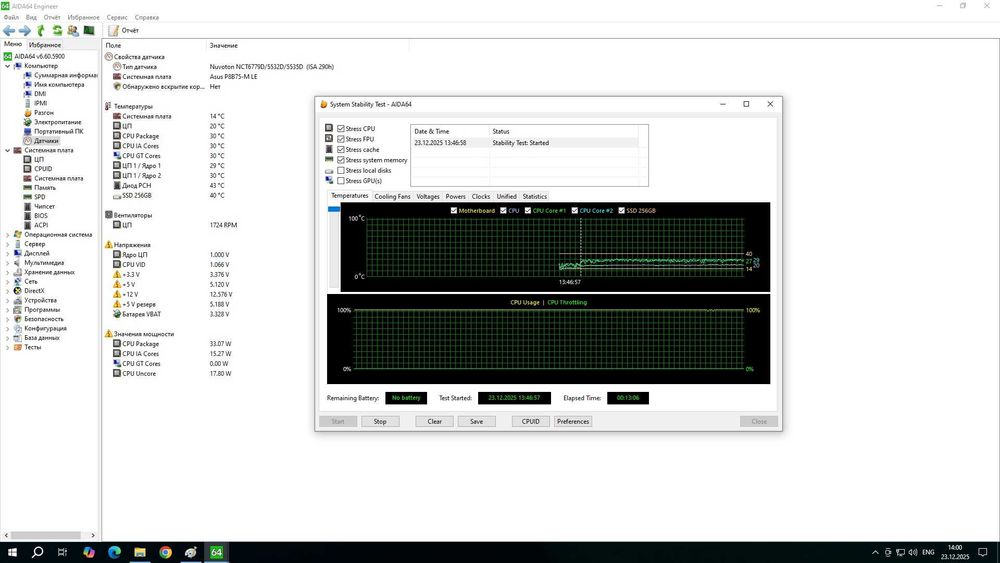Screen dimensions: 1000x563
Task: Open the DMI tree item
Action: [x=40, y=94]
